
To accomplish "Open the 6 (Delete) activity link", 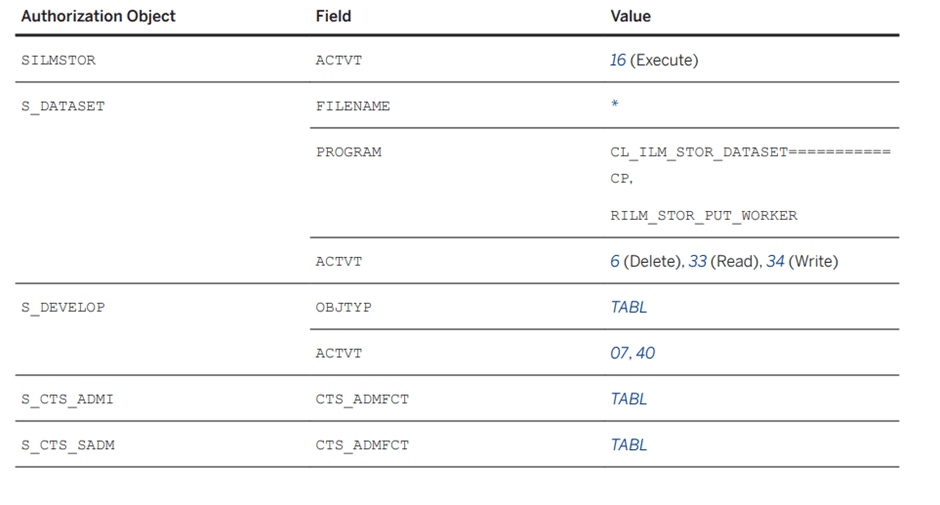I will pos(615,261).
